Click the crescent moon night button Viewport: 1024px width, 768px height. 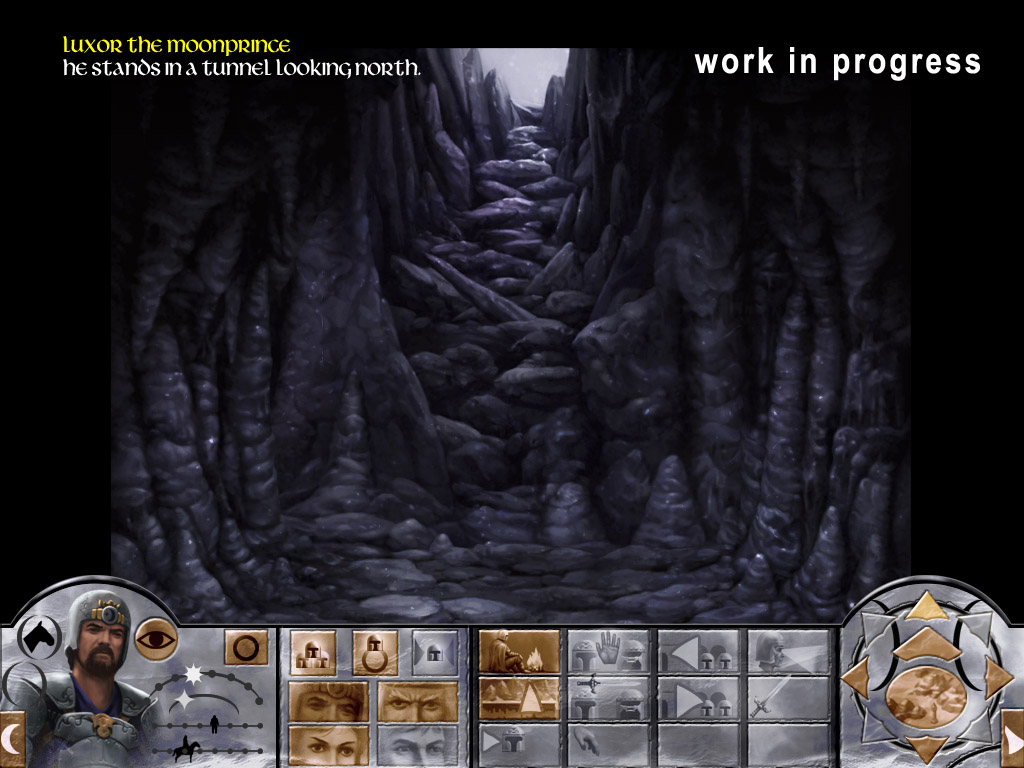(12, 738)
